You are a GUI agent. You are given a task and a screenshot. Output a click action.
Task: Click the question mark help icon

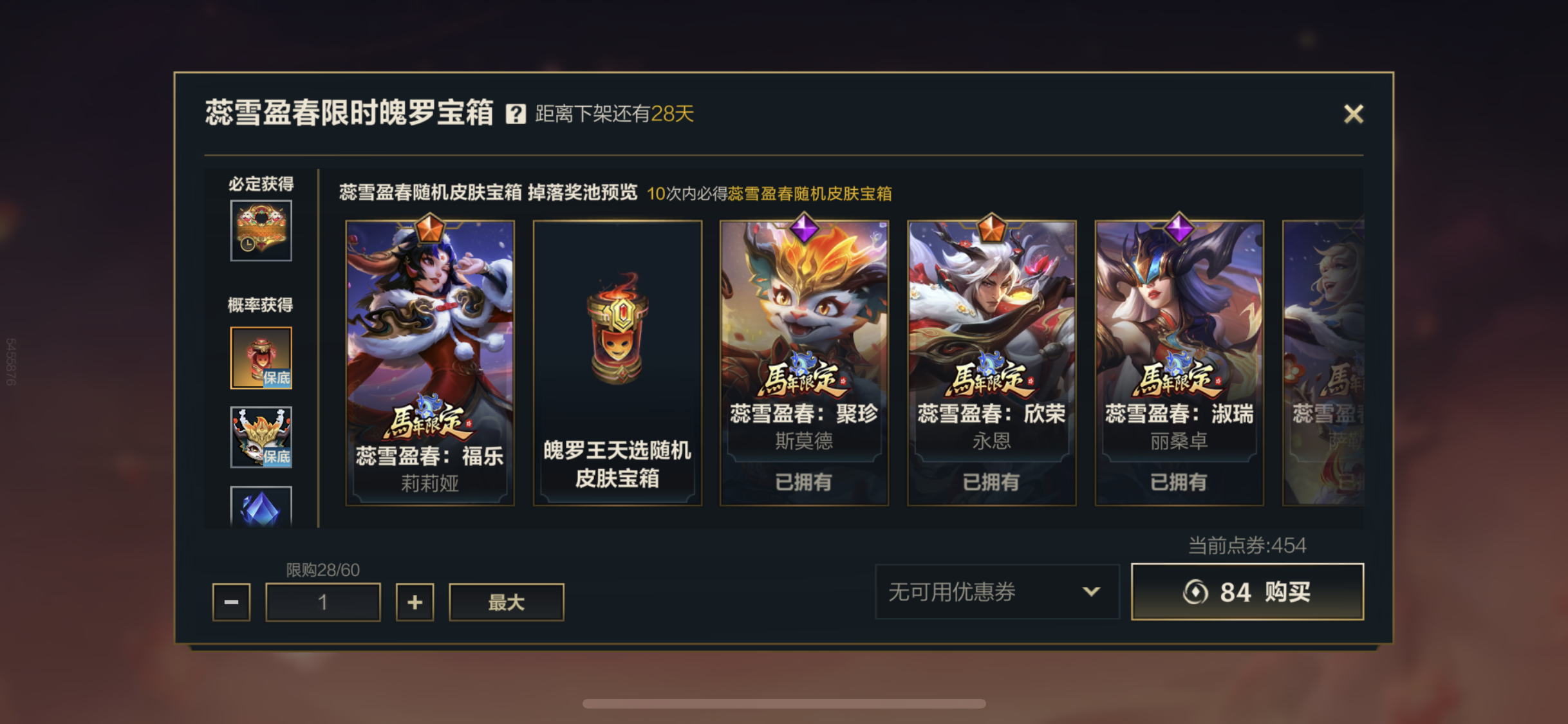click(x=516, y=114)
